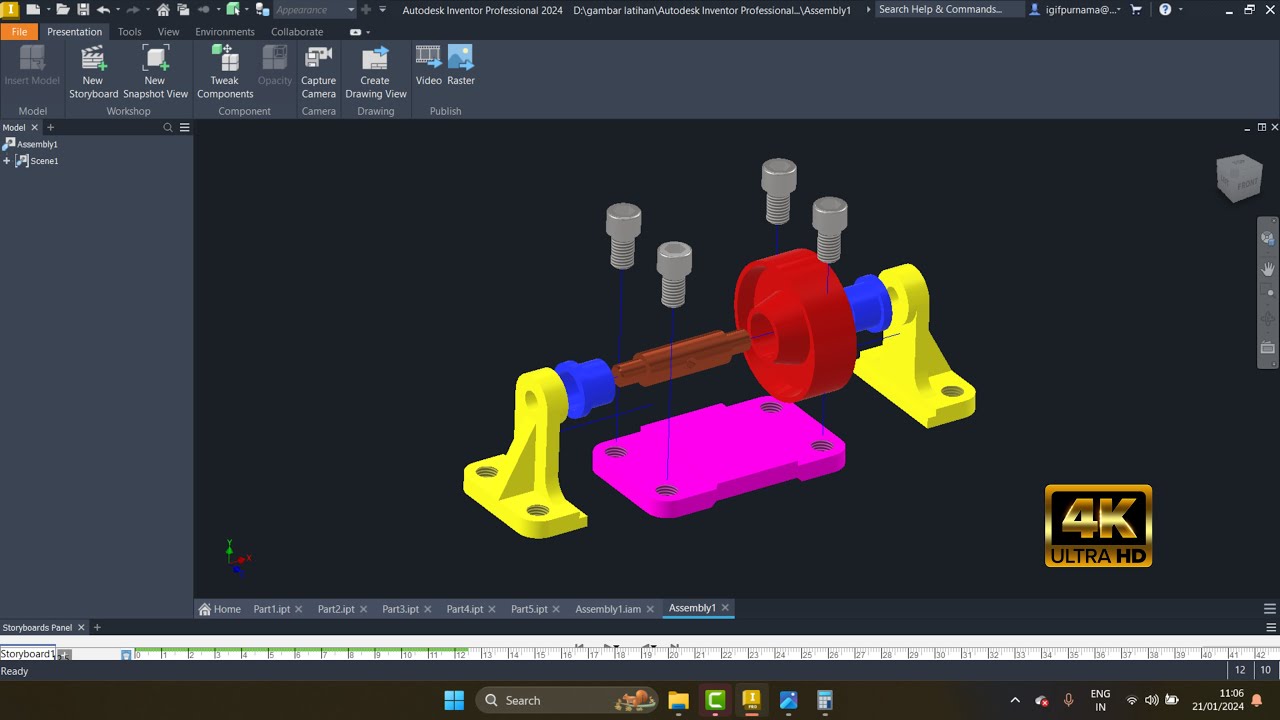Click the Redo arrow icon
This screenshot has height=720, width=1280.
(x=132, y=9)
